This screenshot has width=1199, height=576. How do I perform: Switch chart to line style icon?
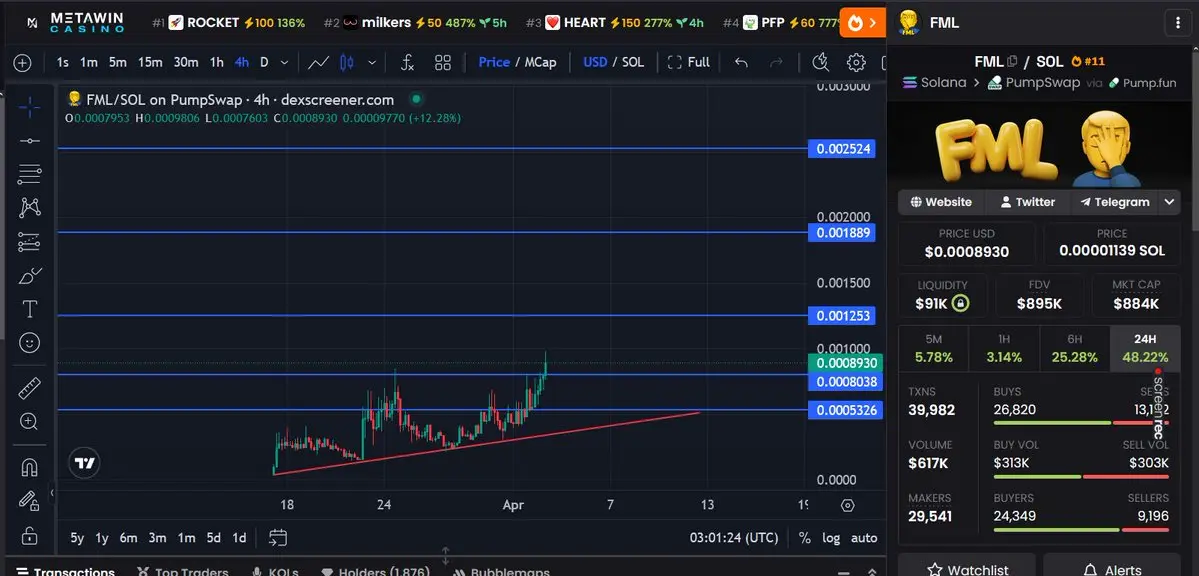(318, 63)
